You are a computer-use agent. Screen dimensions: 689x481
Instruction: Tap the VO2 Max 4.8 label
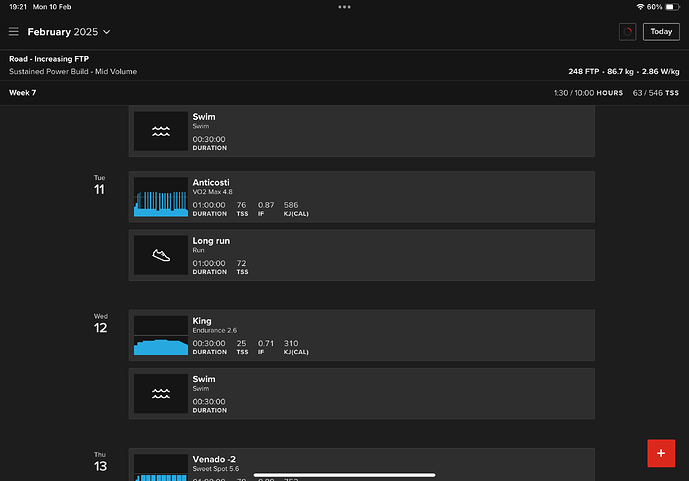213,192
